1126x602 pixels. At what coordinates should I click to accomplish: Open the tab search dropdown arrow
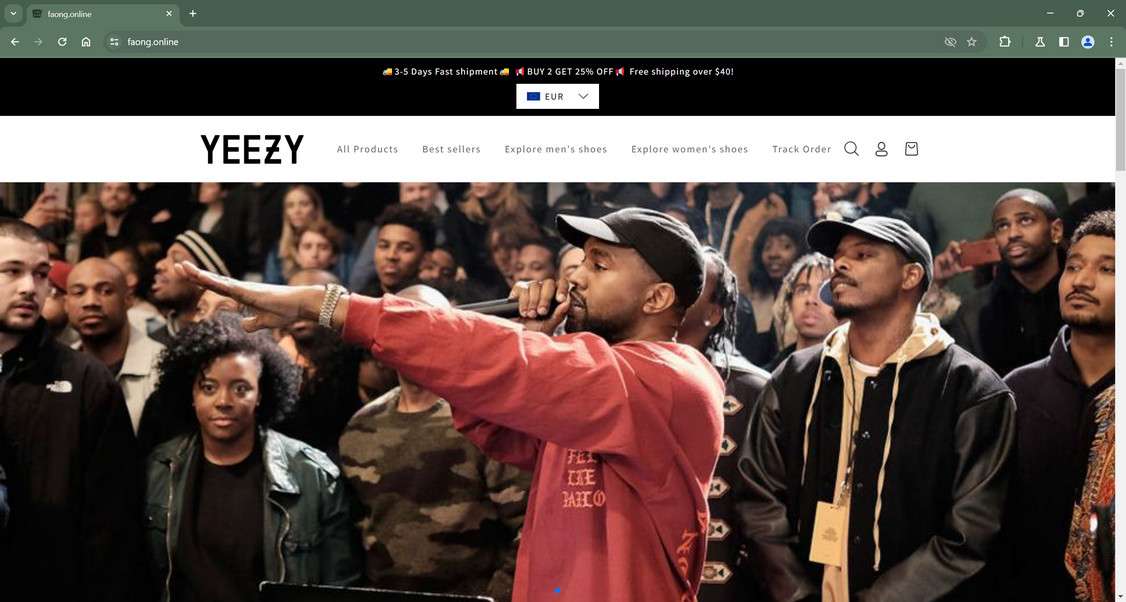(x=13, y=13)
